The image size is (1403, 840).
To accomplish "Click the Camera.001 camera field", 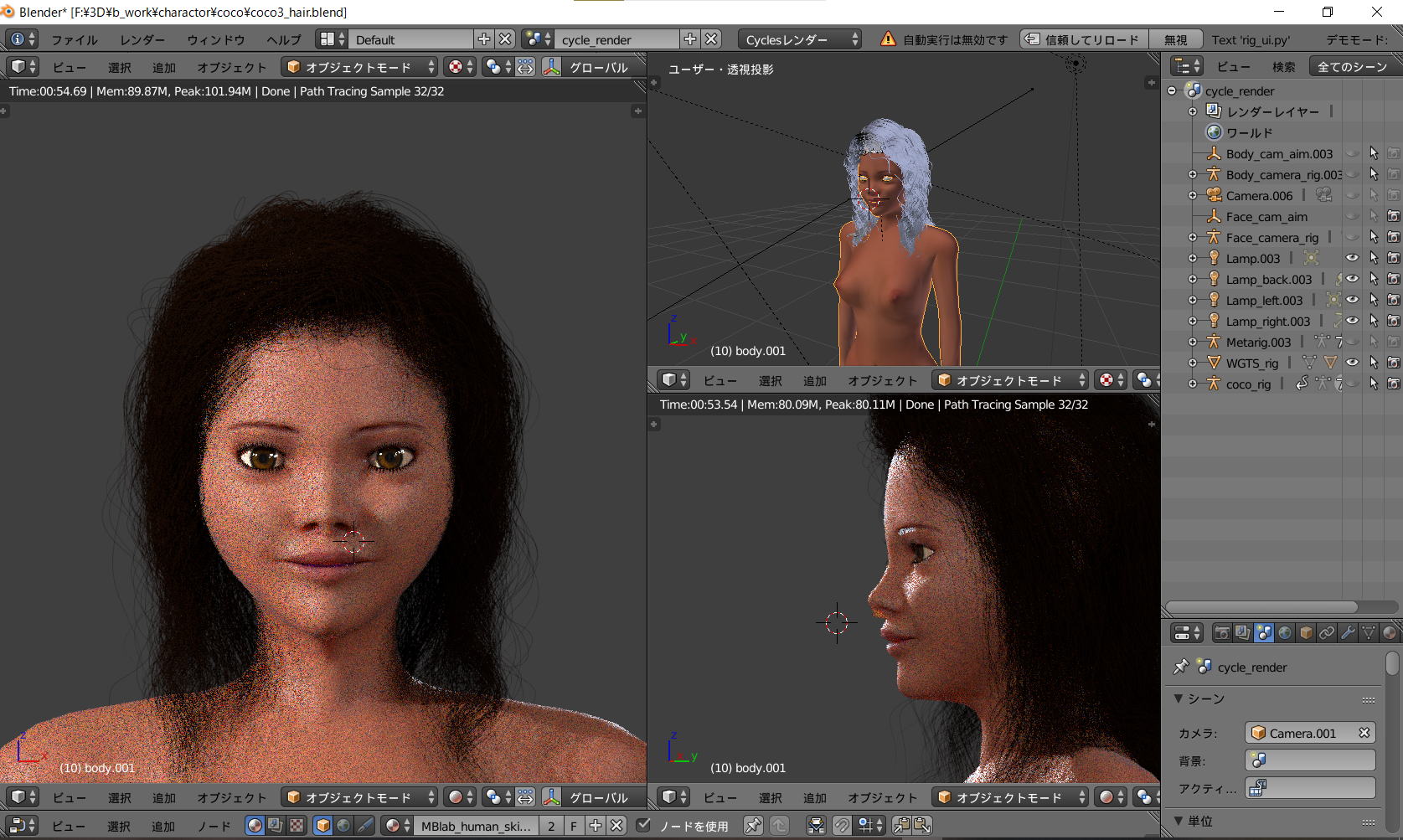I will (1302, 733).
